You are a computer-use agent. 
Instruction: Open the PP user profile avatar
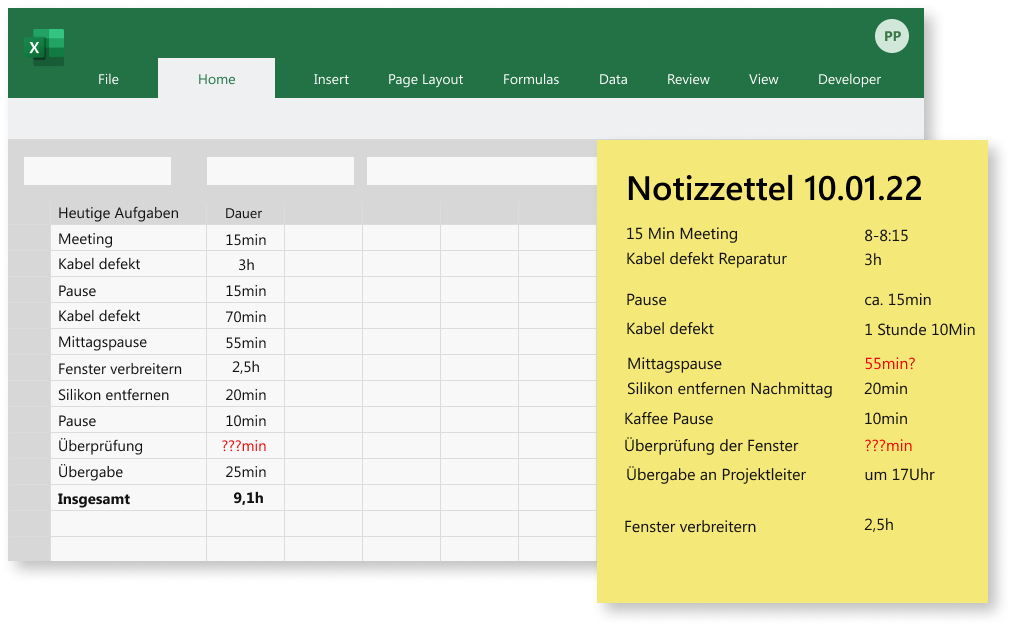[891, 36]
